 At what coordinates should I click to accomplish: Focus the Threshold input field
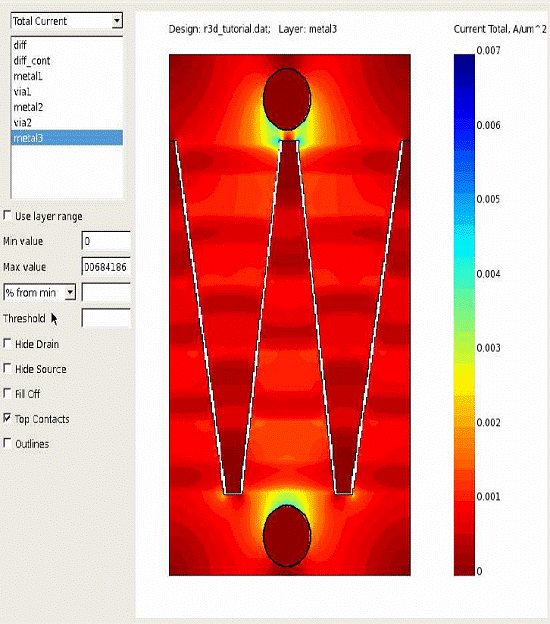click(106, 318)
